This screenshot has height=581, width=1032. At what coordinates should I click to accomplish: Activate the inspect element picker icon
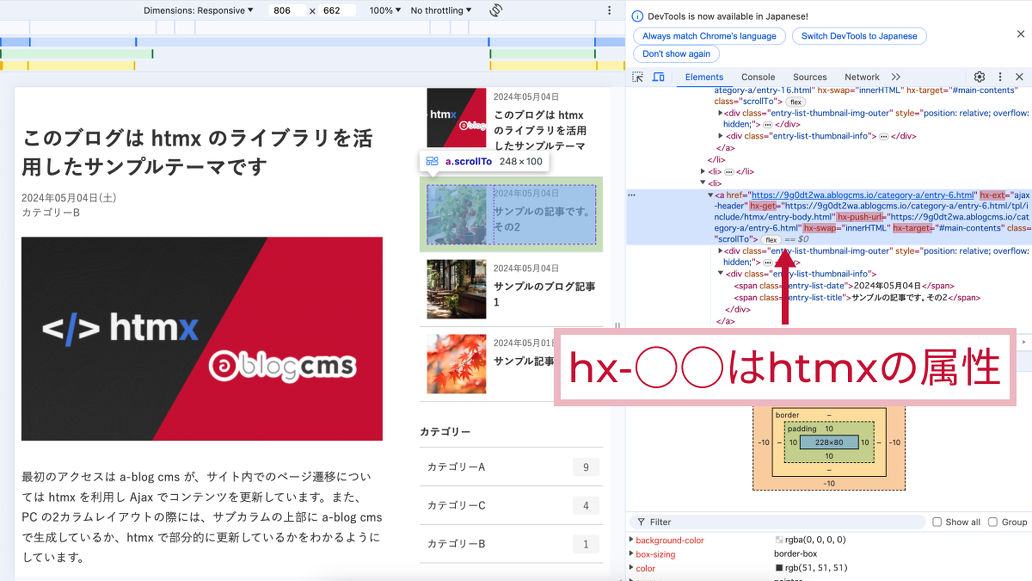(x=638, y=77)
